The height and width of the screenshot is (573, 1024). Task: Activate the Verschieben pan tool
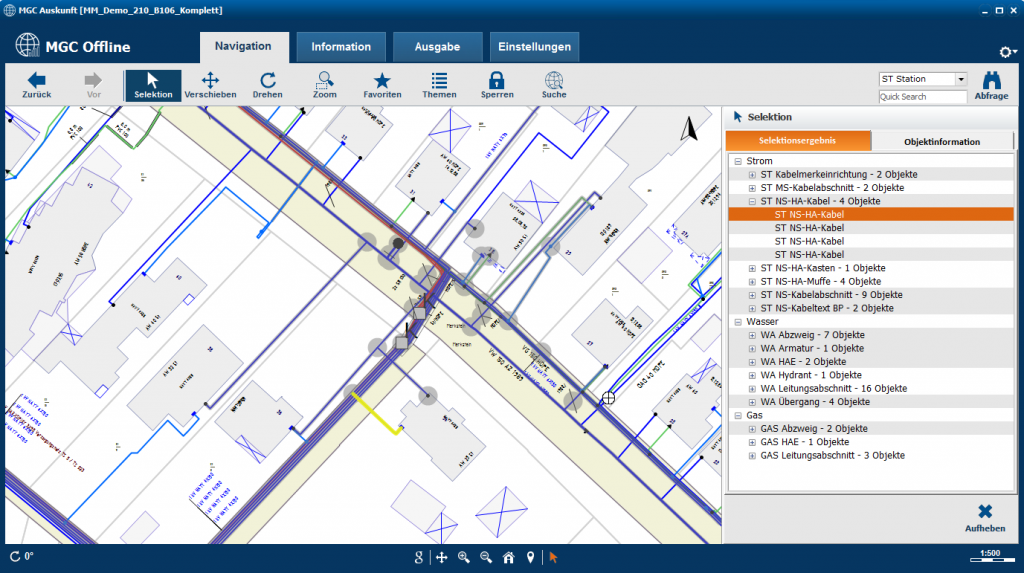point(210,81)
